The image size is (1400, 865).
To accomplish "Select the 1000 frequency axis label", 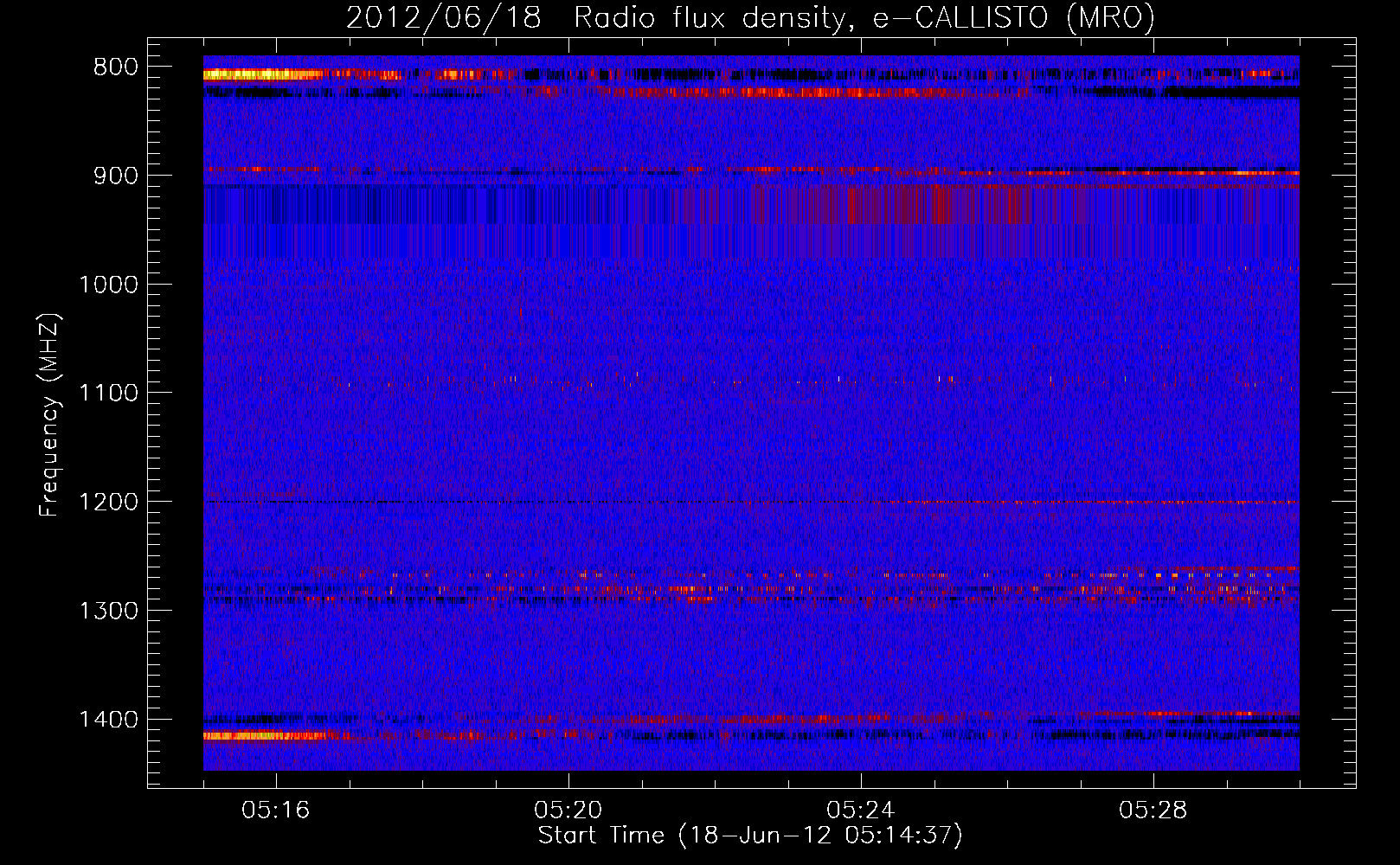I will point(109,285).
